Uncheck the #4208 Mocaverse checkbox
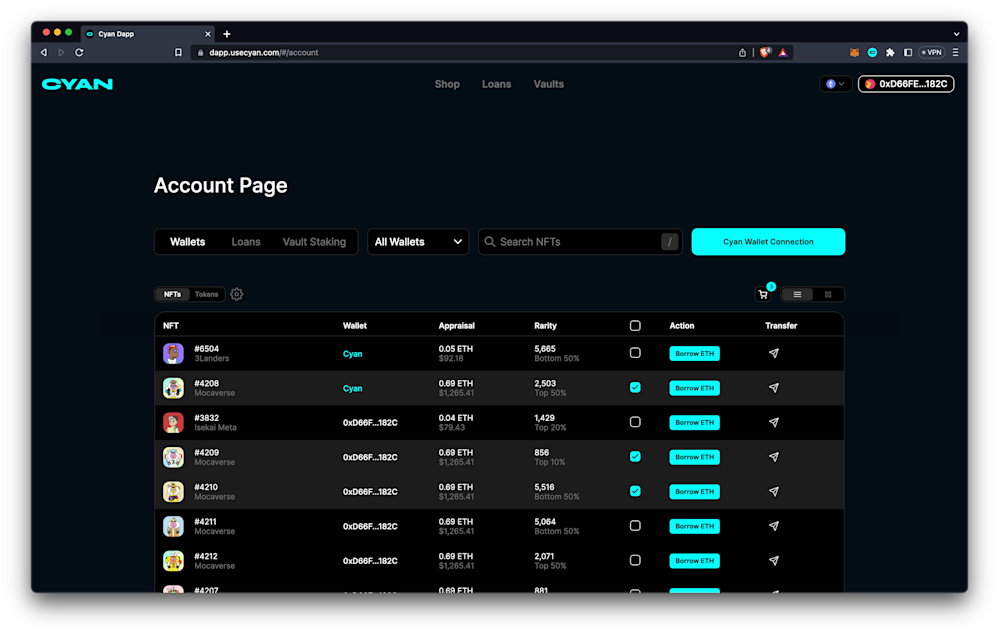The width and height of the screenshot is (999, 634). pyautogui.click(x=635, y=387)
